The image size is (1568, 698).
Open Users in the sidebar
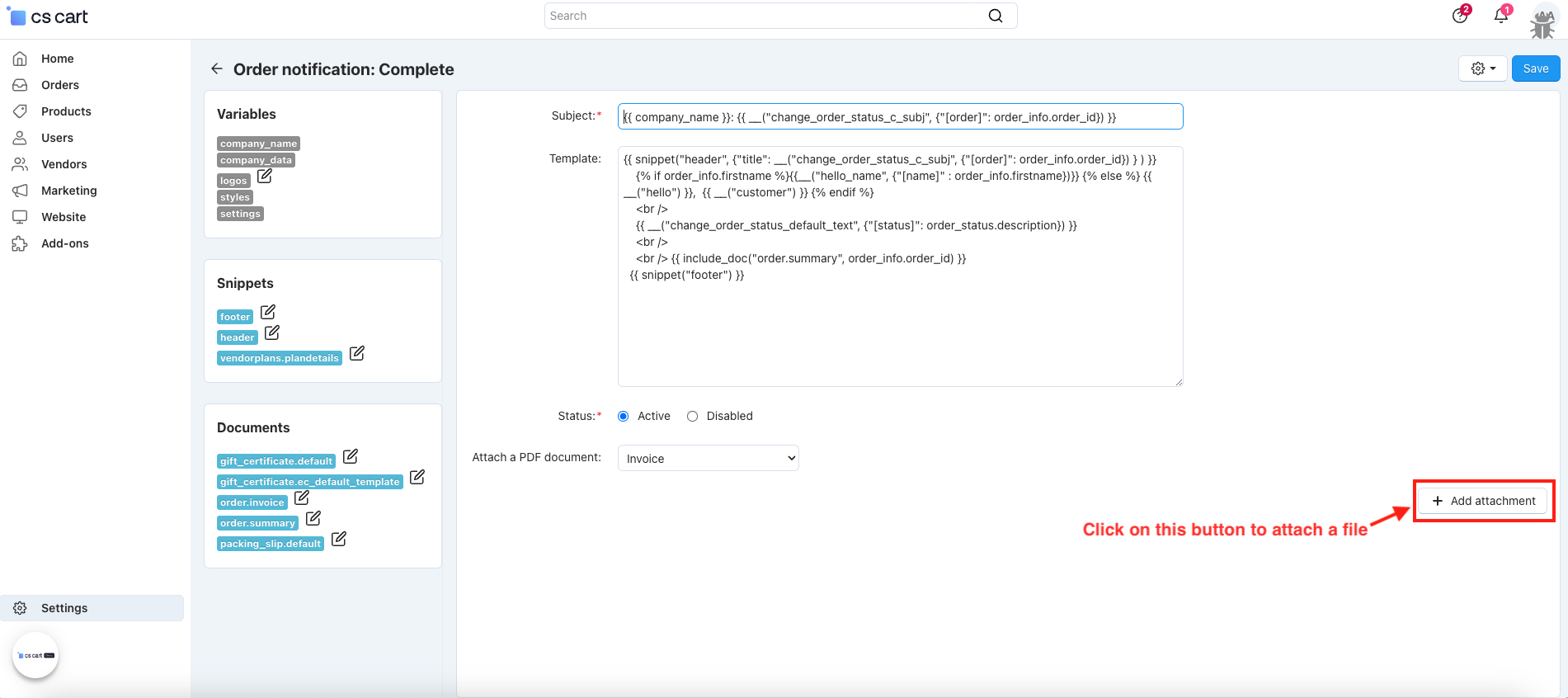pyautogui.click(x=58, y=138)
